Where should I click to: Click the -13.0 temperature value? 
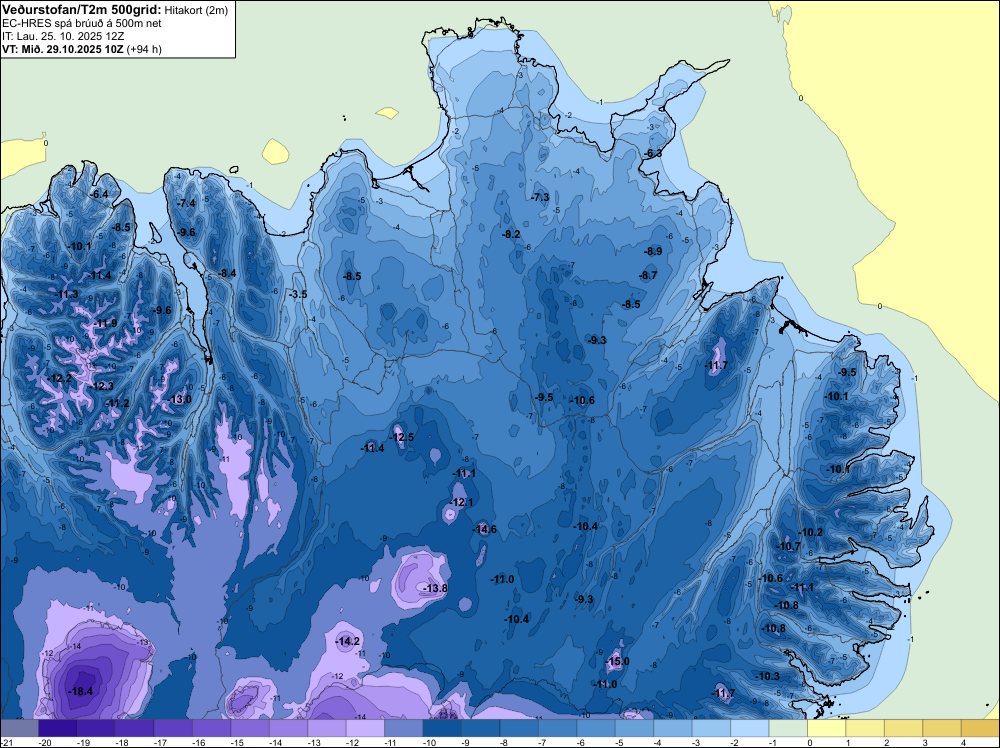pyautogui.click(x=179, y=399)
